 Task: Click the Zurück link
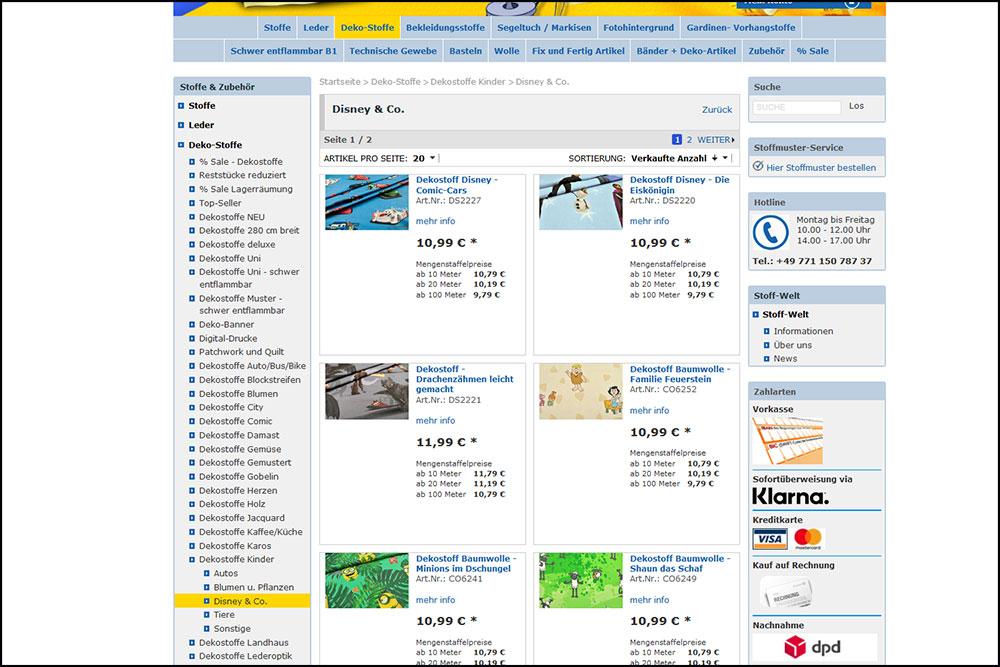click(716, 110)
